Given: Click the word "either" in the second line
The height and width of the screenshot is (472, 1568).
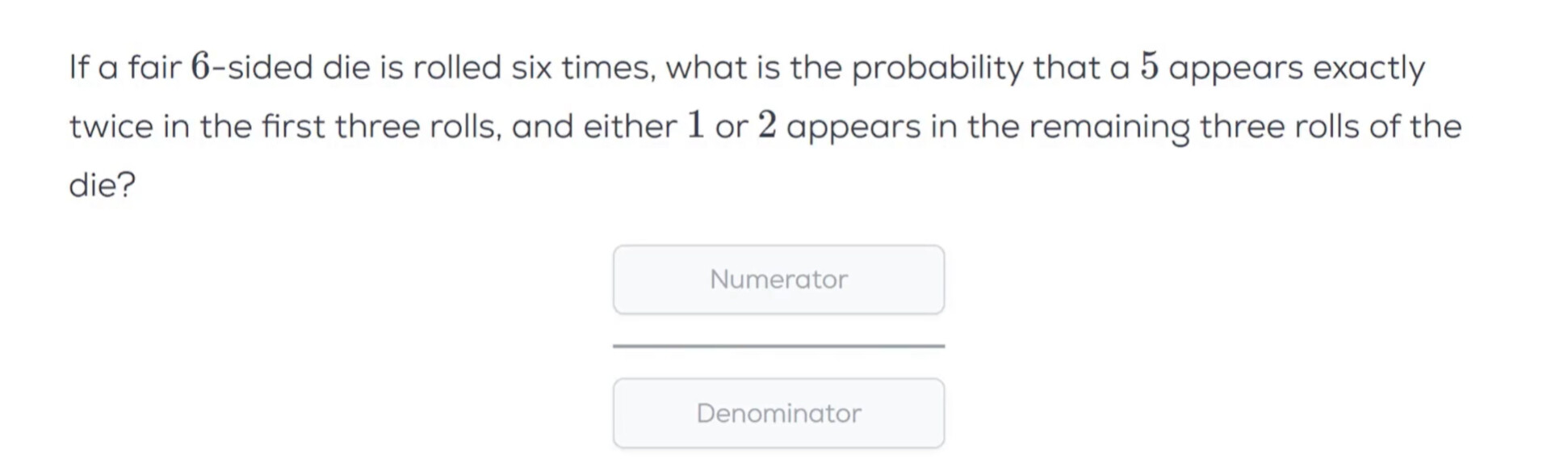Looking at the screenshot, I should [x=630, y=127].
